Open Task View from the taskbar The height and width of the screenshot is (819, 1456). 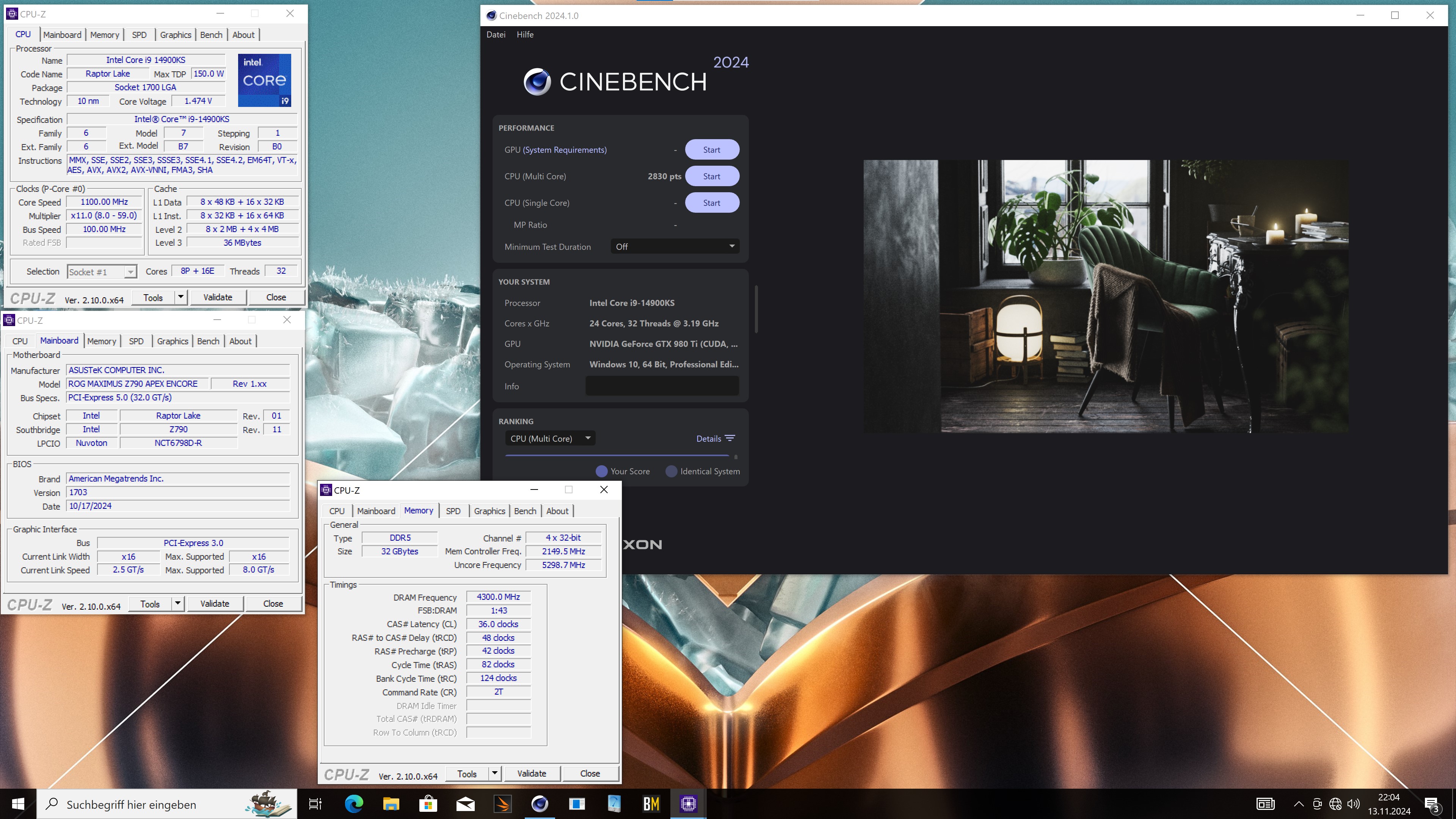coord(315,804)
